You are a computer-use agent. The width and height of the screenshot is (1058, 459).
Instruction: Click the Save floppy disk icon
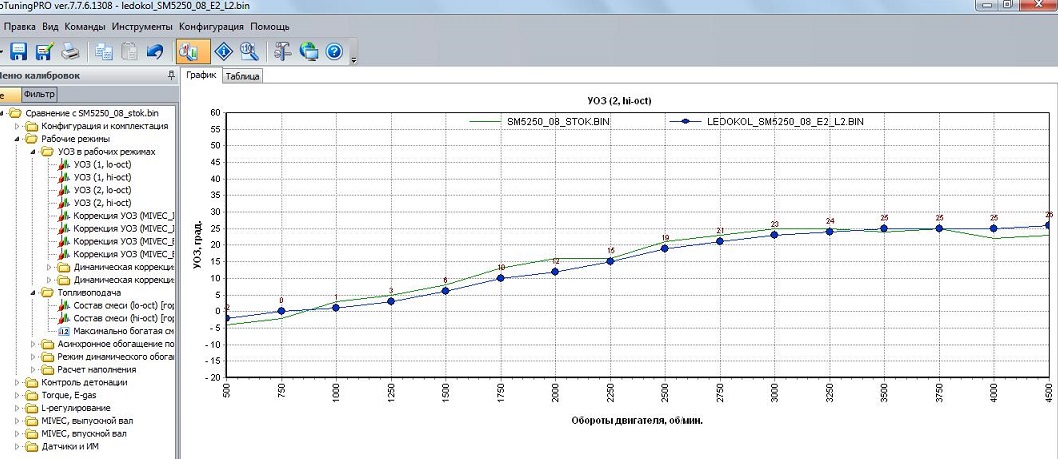click(19, 51)
